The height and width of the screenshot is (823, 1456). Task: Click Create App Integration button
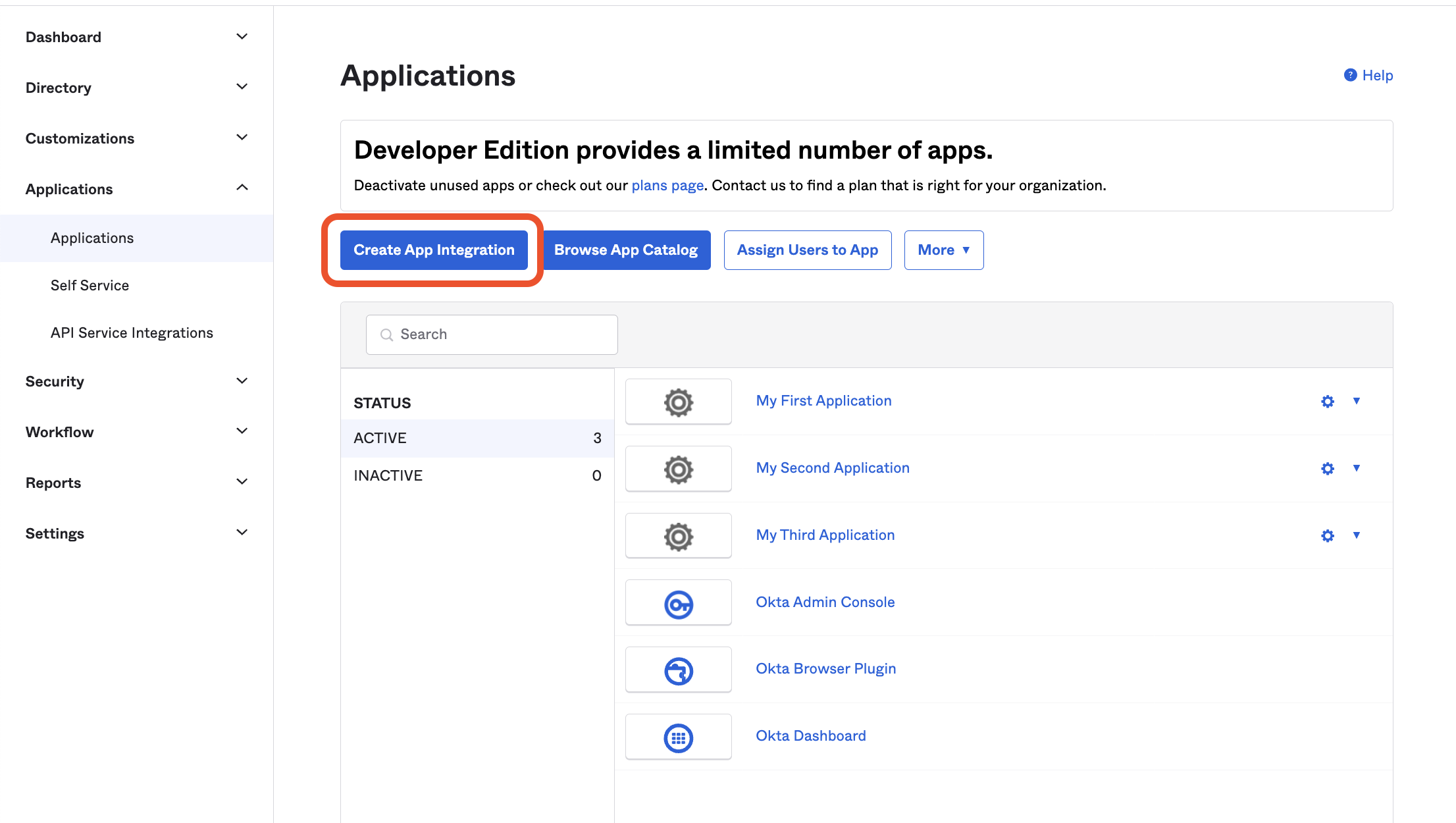coord(434,249)
